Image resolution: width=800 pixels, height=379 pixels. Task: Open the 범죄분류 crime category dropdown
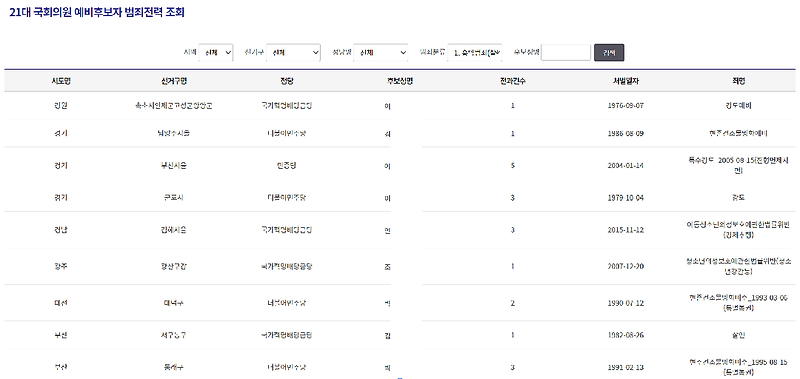point(475,53)
